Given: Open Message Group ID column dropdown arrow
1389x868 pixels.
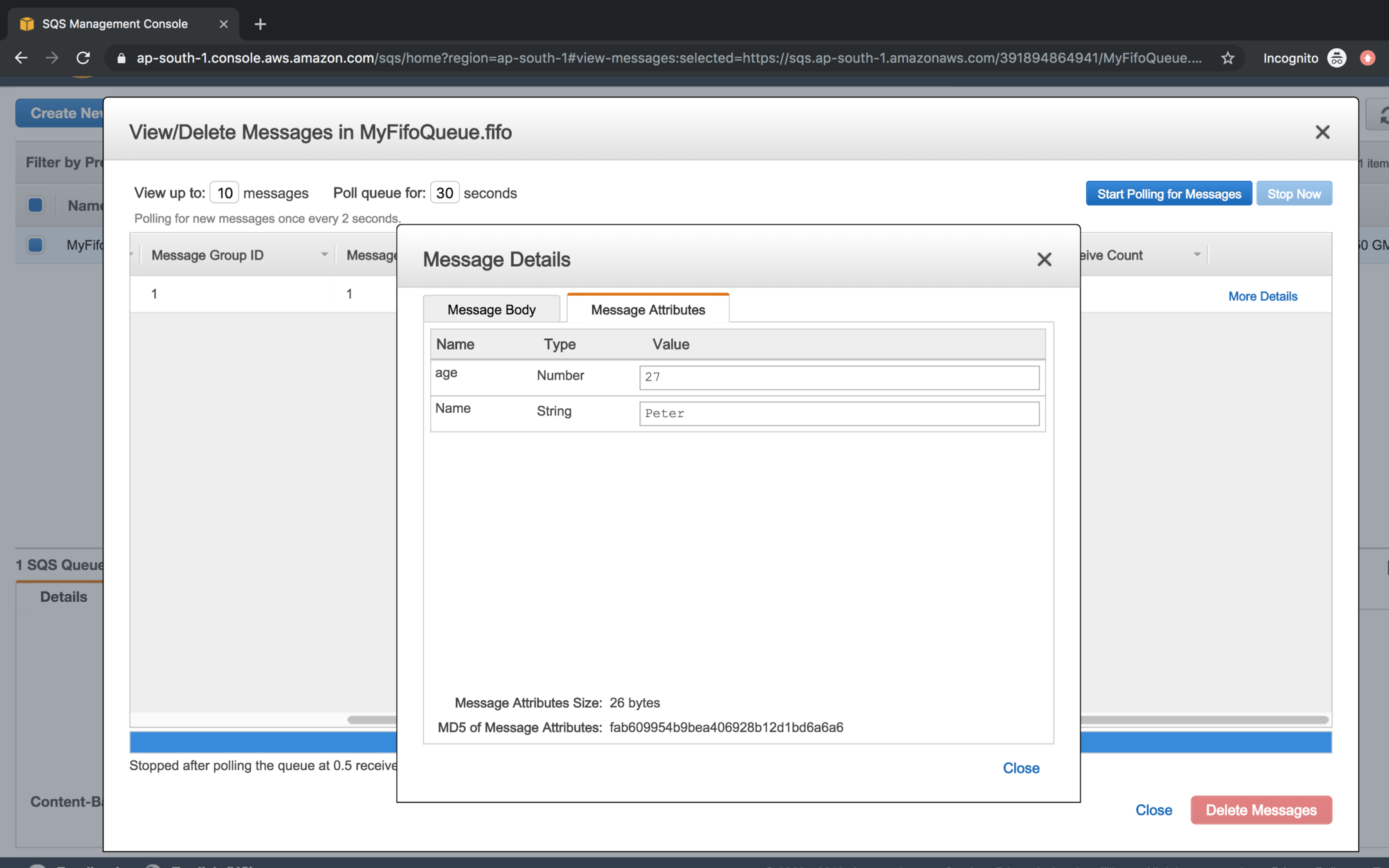Looking at the screenshot, I should pos(324,255).
